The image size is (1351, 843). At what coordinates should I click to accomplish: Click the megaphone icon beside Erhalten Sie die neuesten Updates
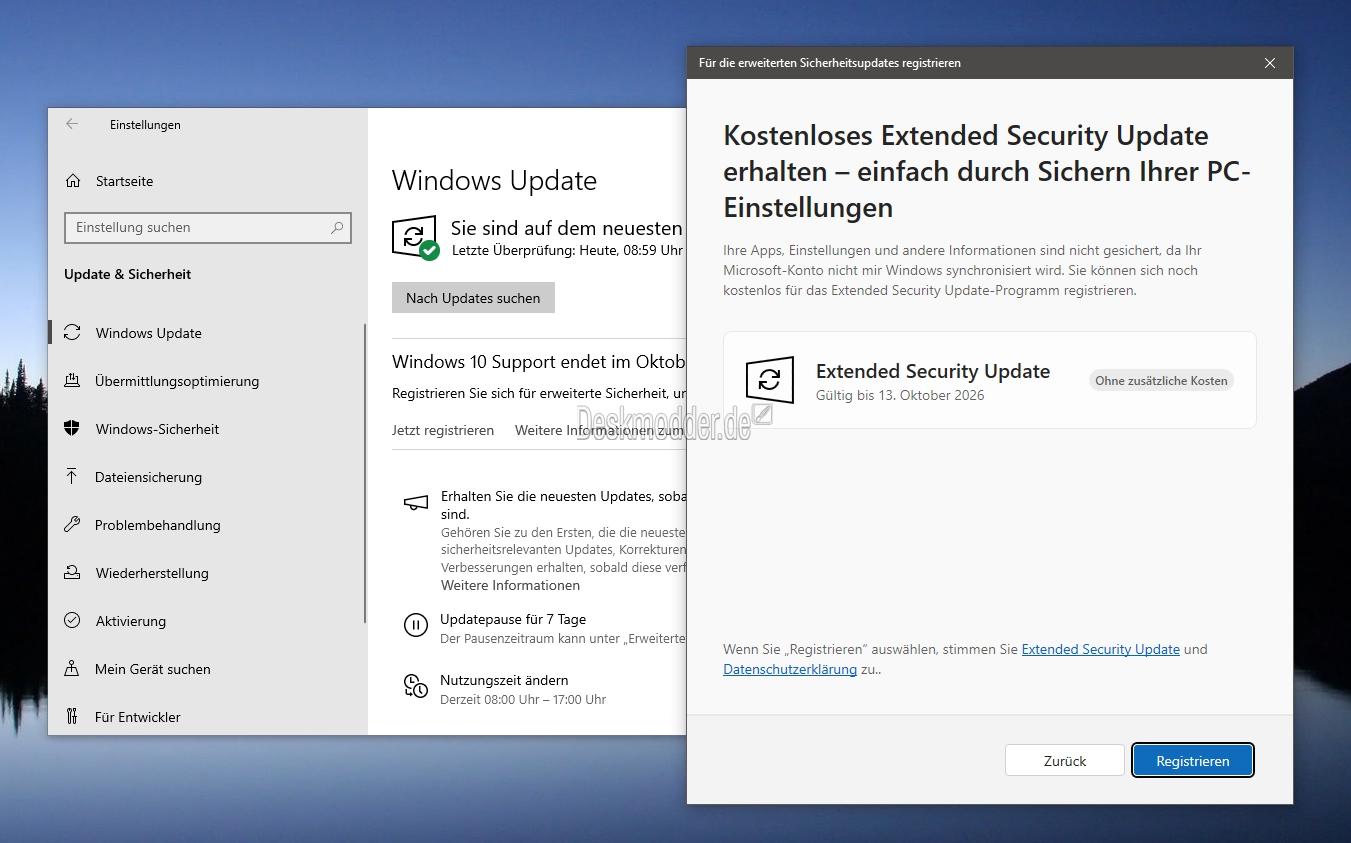pyautogui.click(x=415, y=503)
